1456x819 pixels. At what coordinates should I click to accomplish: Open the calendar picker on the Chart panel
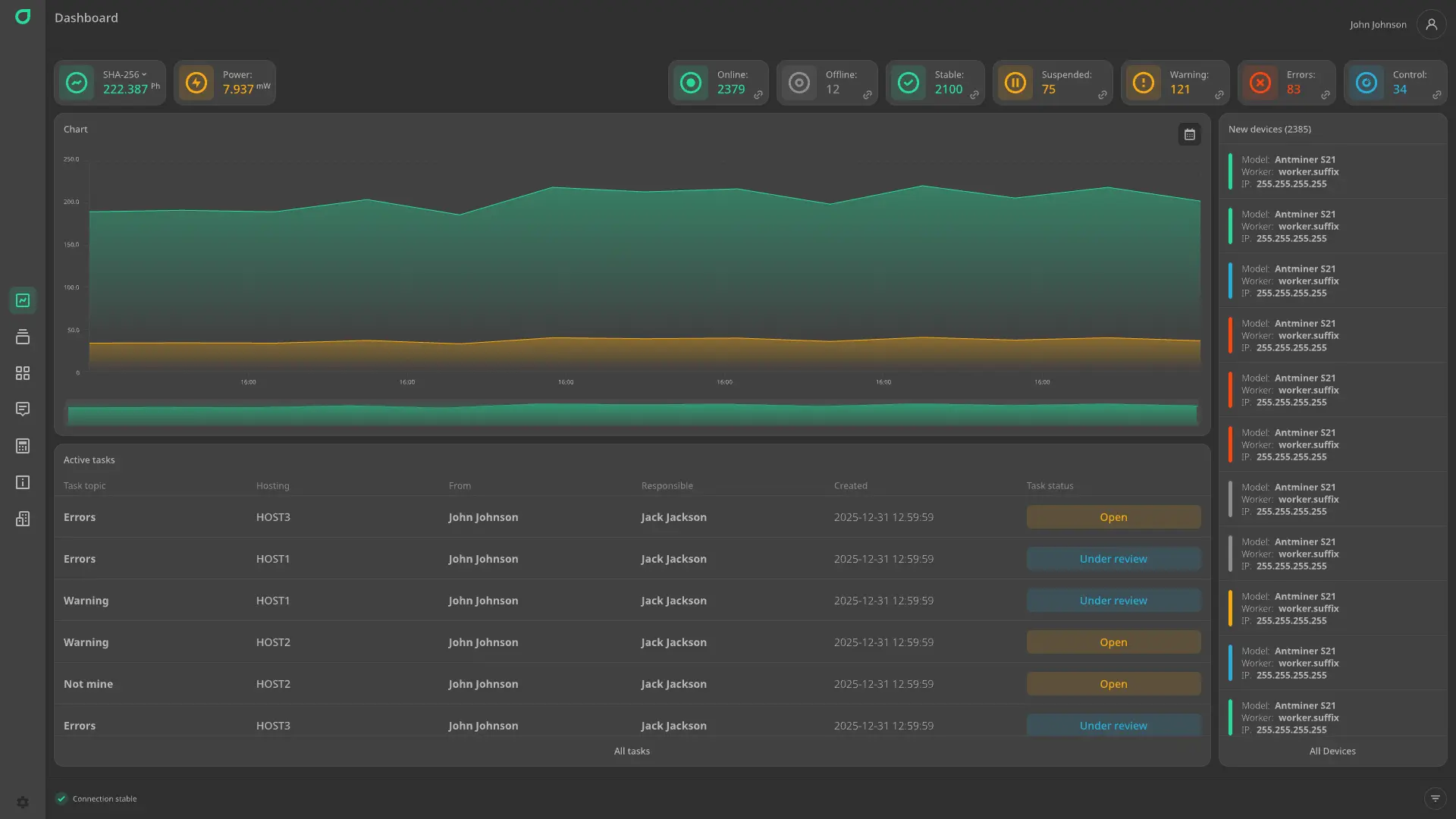pyautogui.click(x=1190, y=134)
